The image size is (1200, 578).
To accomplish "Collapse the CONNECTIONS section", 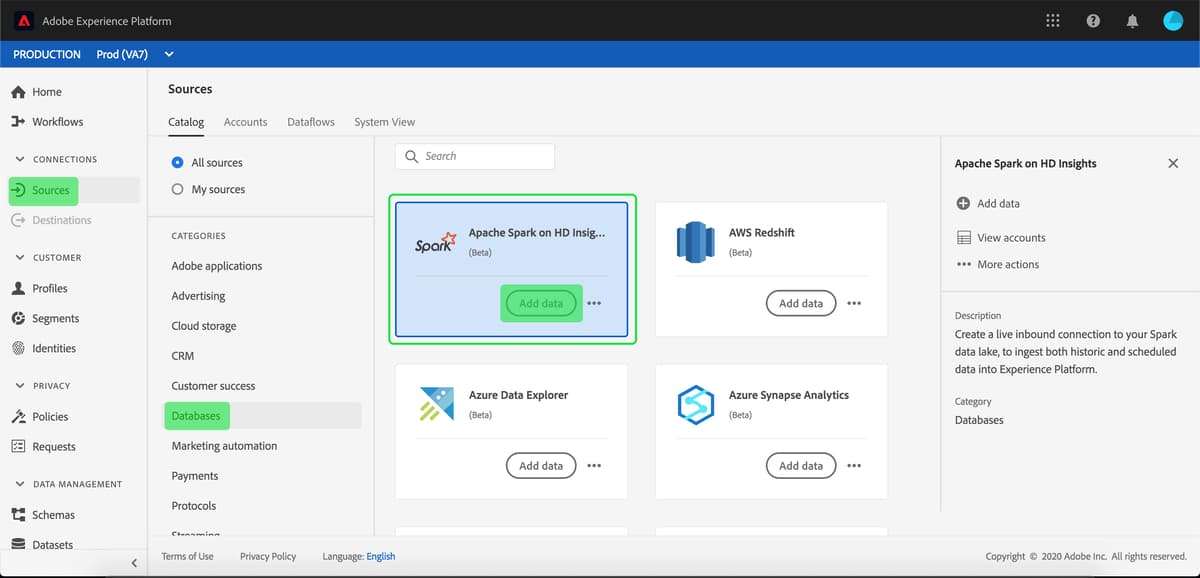I will (x=19, y=158).
